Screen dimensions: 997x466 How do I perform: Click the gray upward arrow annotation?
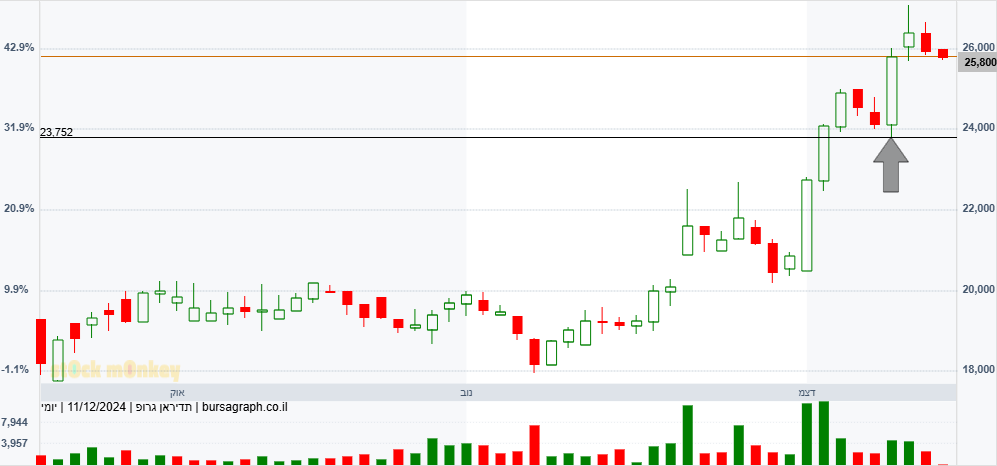click(x=891, y=164)
